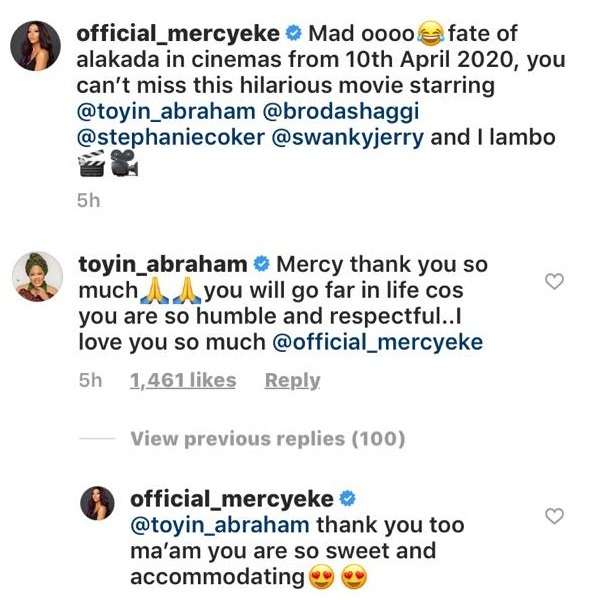Tap the verified badge next to toyin_abraham

click(x=261, y=265)
